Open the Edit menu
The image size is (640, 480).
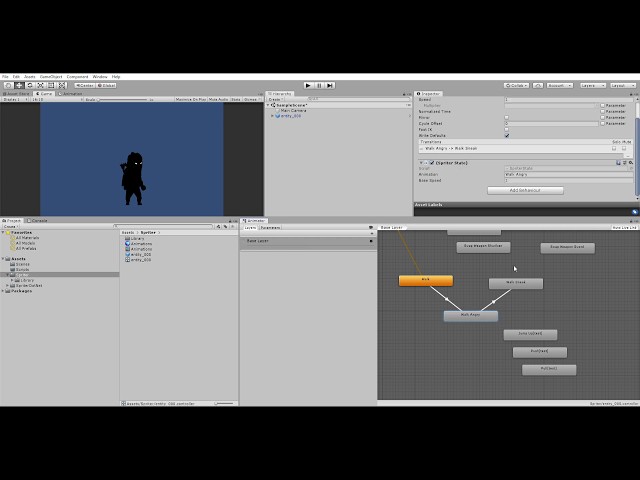point(16,77)
